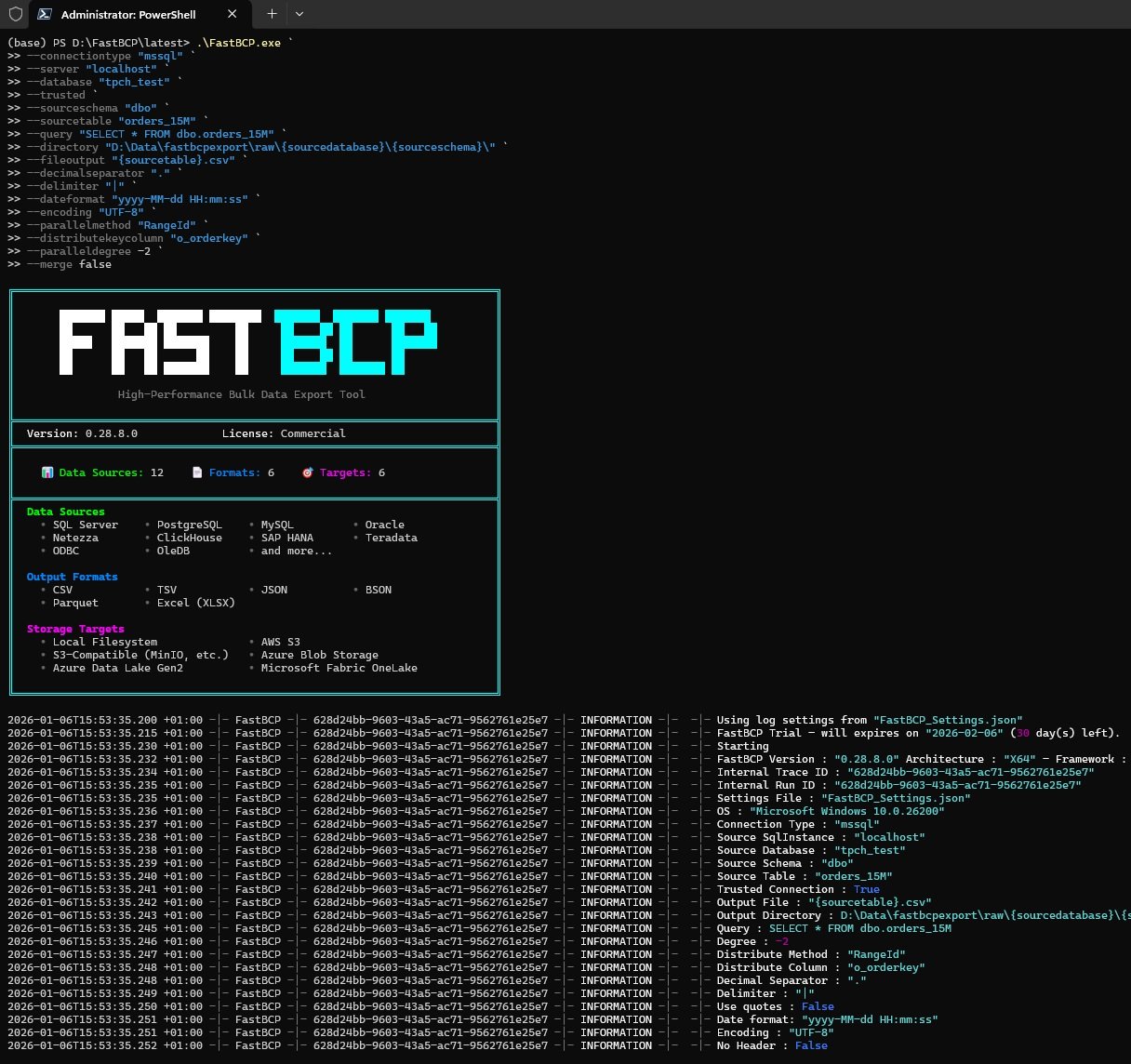Viewport: 1131px width, 1064px height.
Task: Click "Azure Data Lake Gen2" storage target
Action: pyautogui.click(x=118, y=668)
